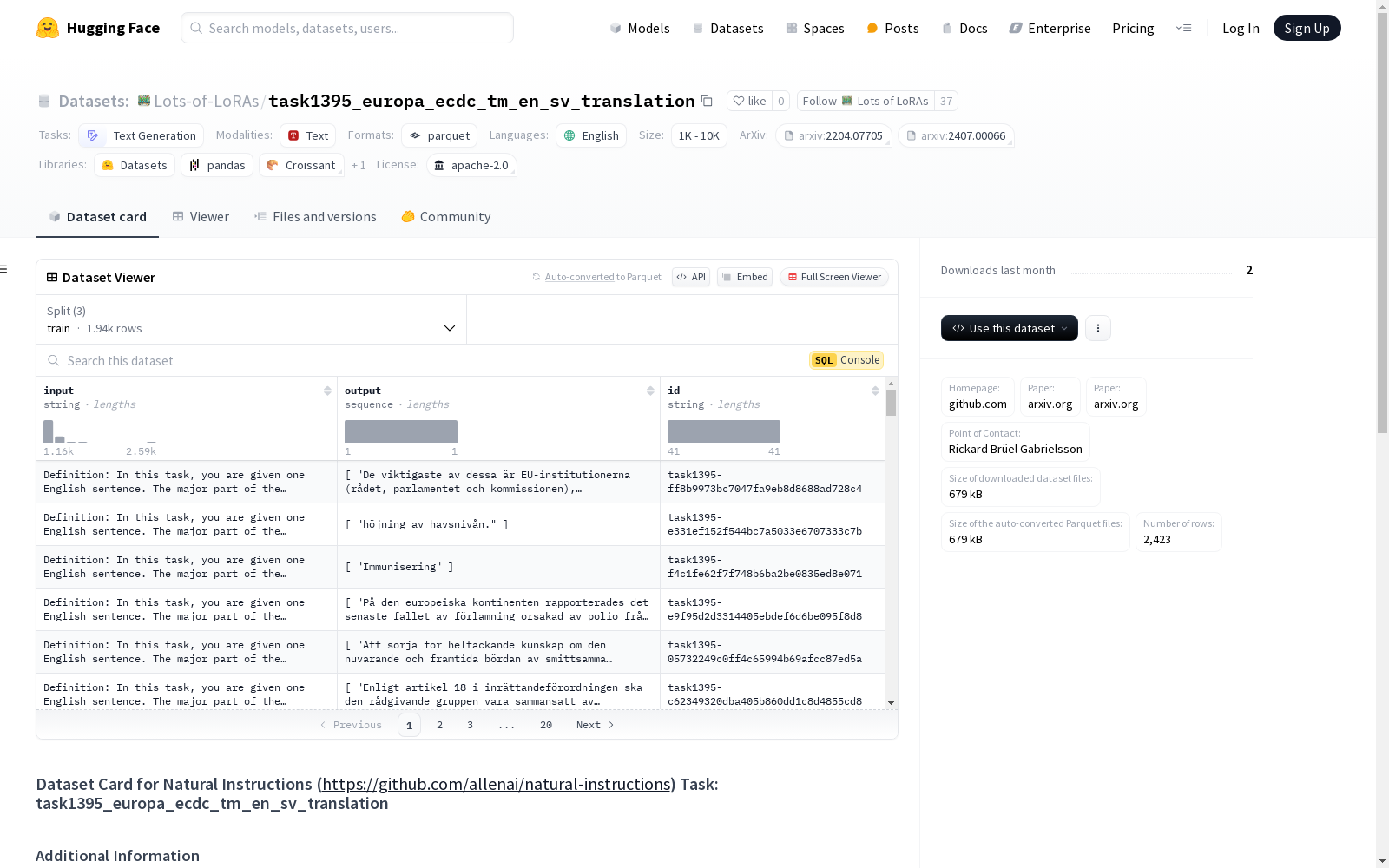1389x868 pixels.
Task: Open arxiv:2204.07705 paper tag
Action: pyautogui.click(x=833, y=135)
